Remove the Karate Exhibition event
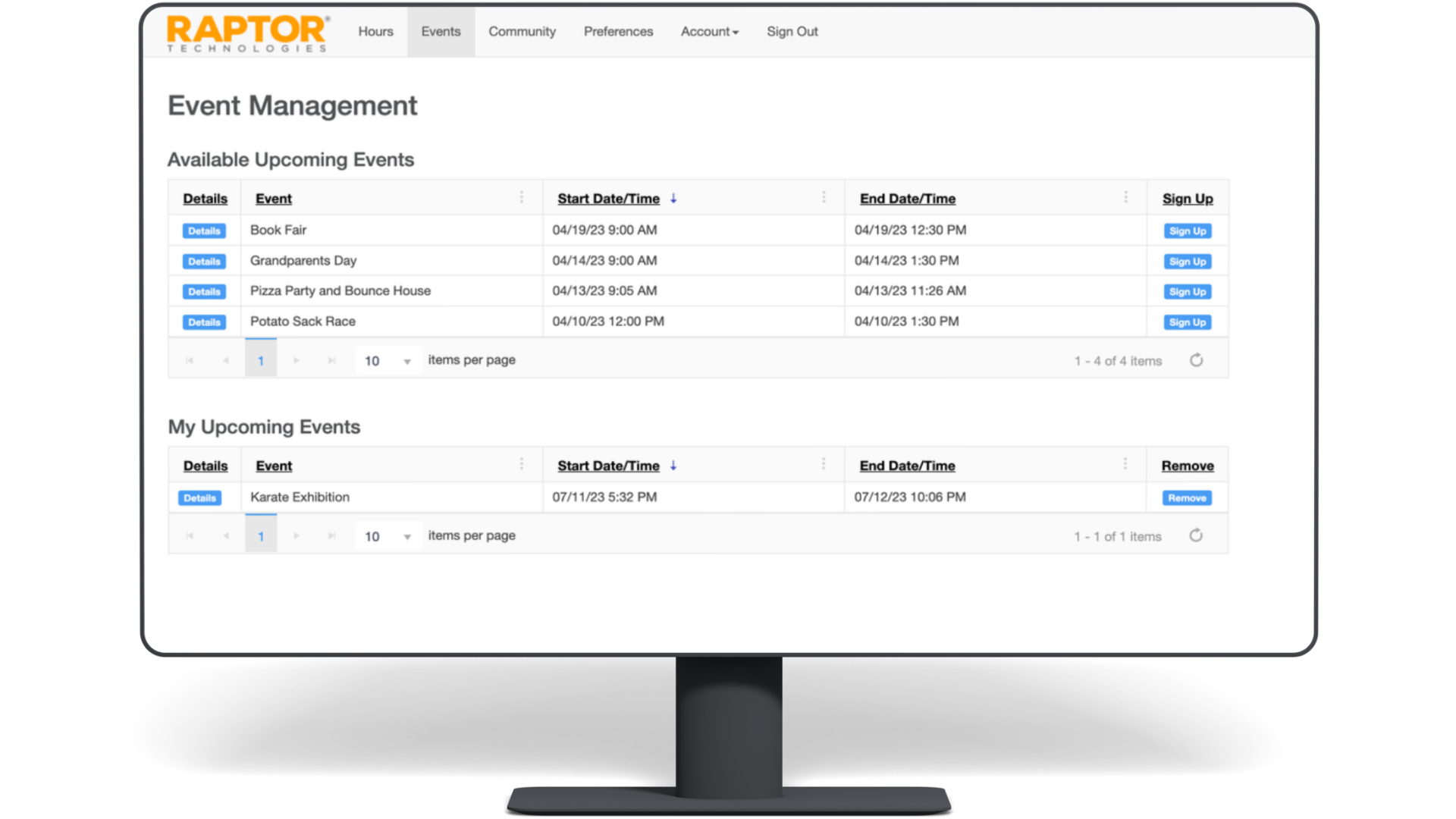Viewport: 1456px width, 819px height. coord(1187,497)
